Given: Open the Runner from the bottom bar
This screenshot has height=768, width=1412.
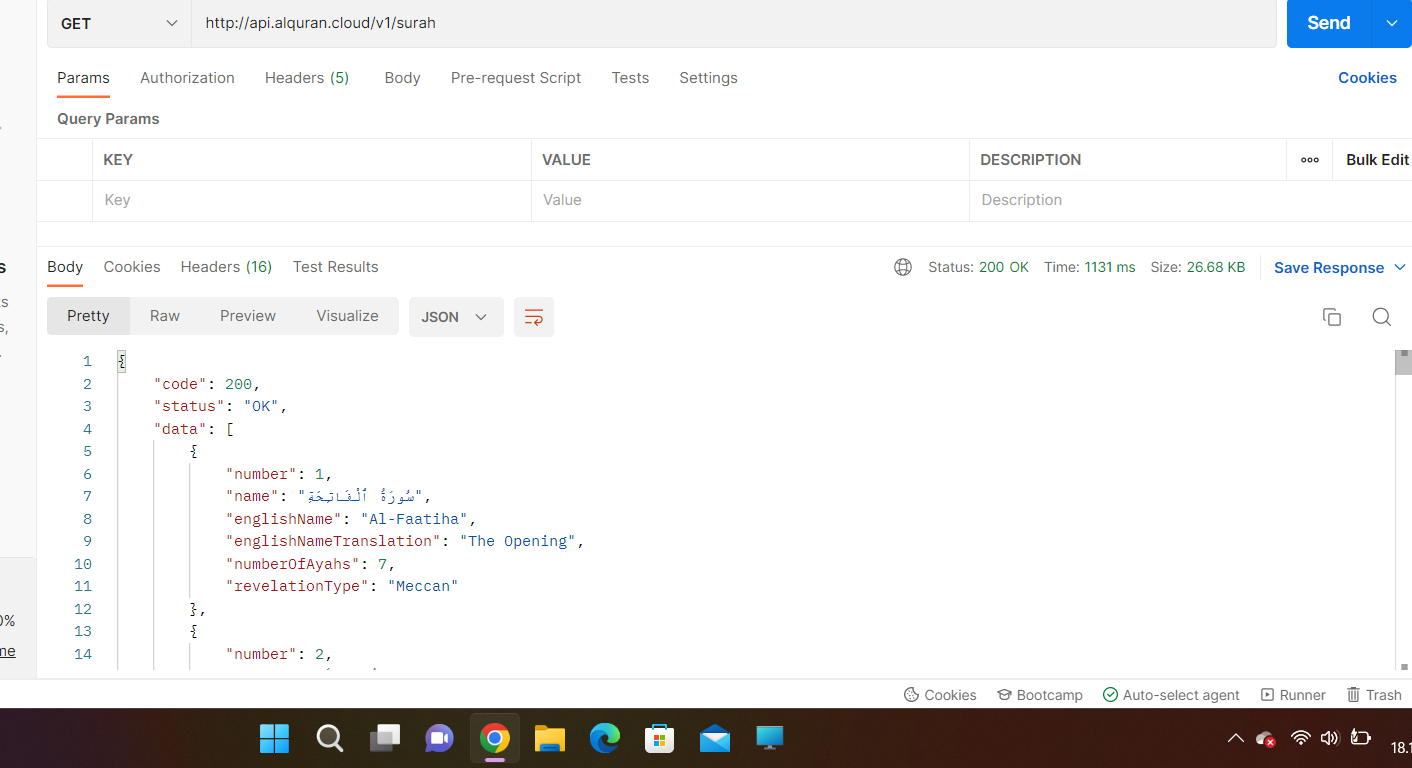Looking at the screenshot, I should (x=1293, y=694).
